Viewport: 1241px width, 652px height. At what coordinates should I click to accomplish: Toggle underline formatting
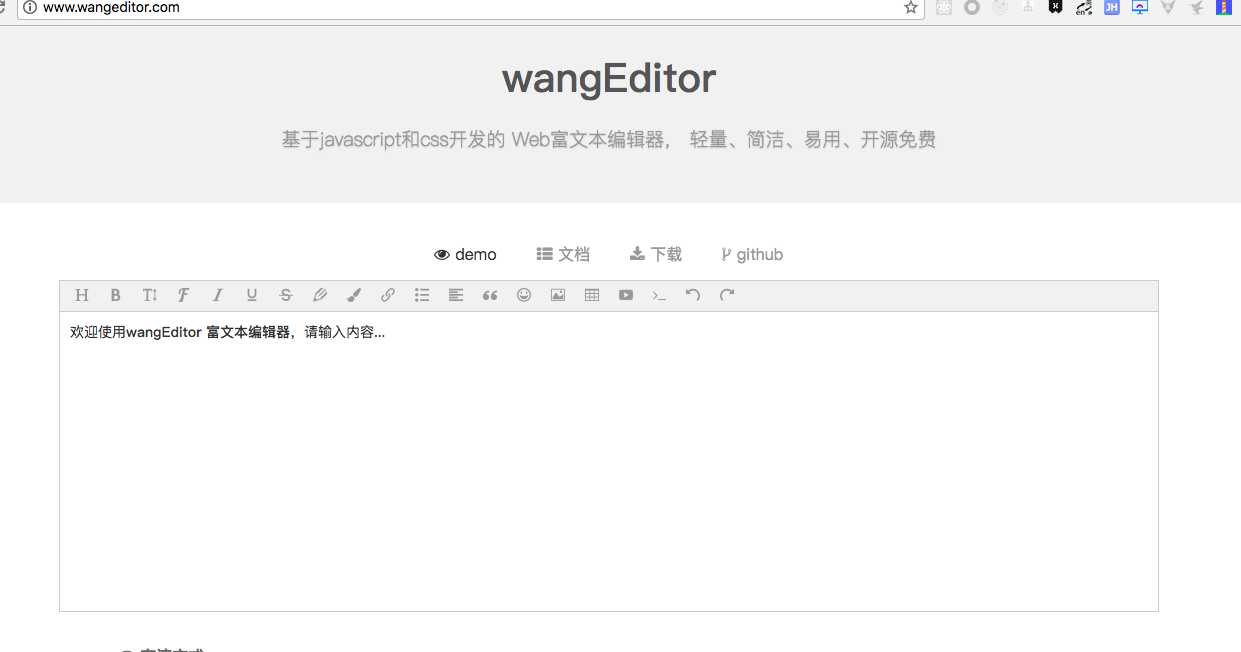pos(252,295)
